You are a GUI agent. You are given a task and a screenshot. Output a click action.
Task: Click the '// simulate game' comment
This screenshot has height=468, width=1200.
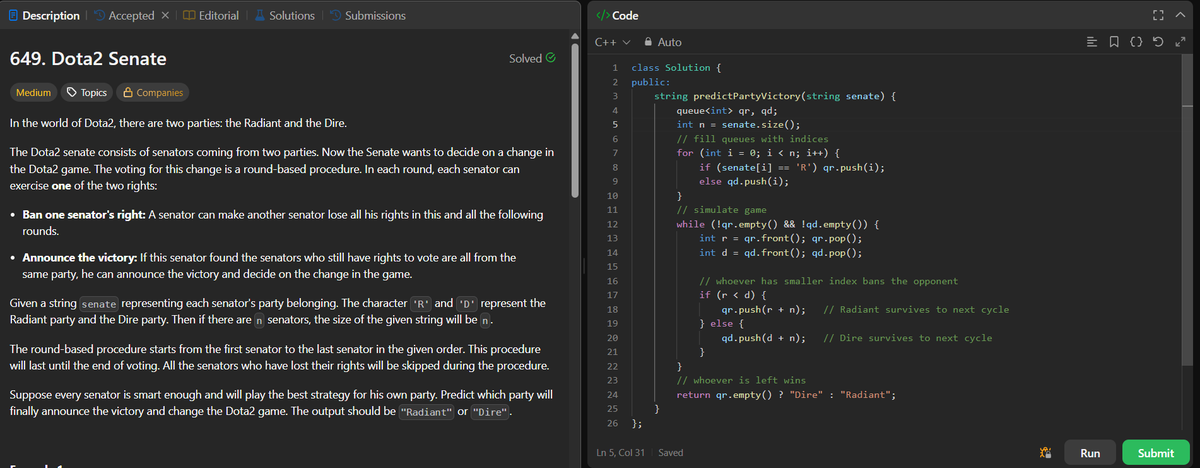(722, 210)
